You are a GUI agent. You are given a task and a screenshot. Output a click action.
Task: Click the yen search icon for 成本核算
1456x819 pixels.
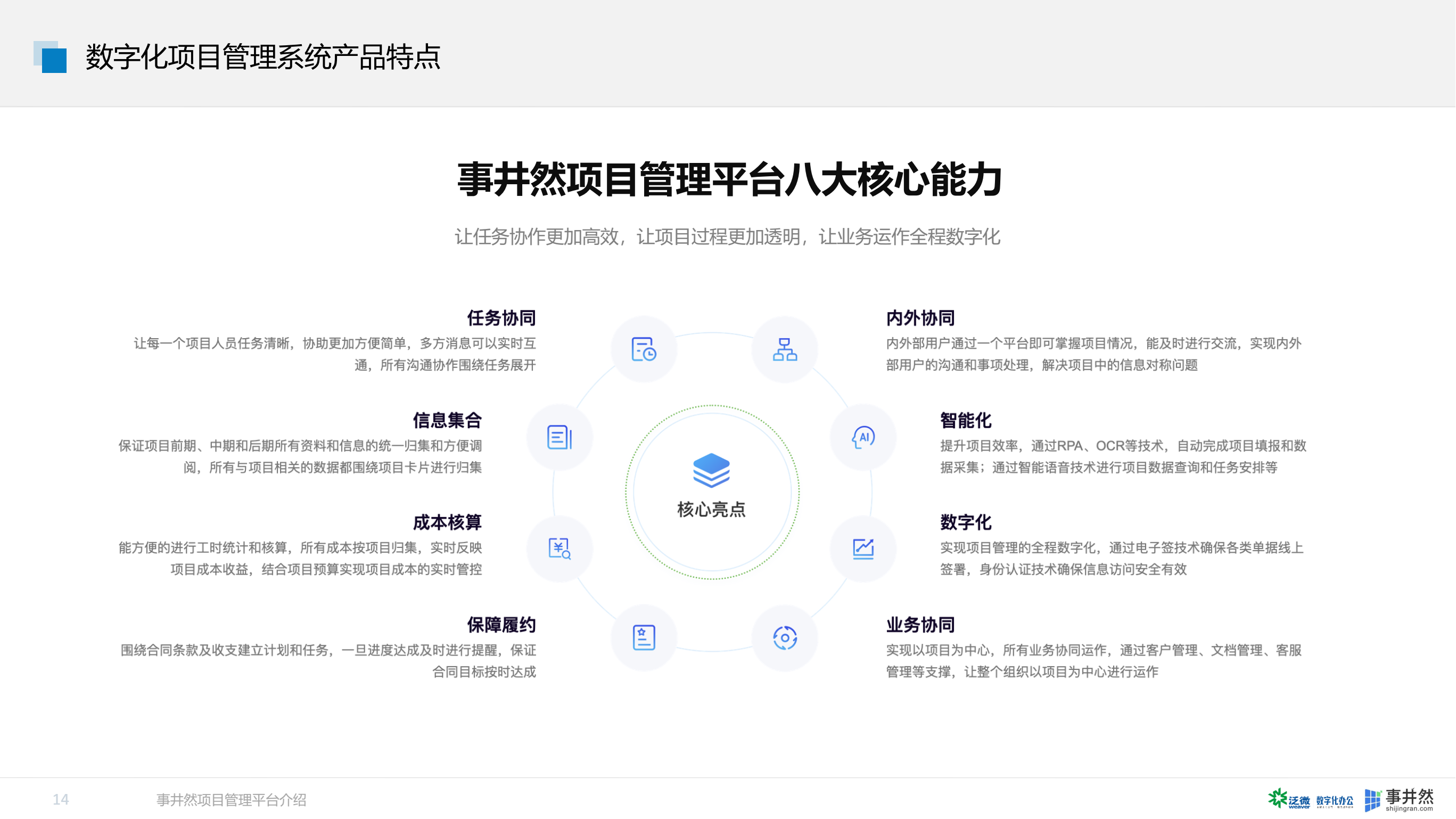[x=559, y=548]
